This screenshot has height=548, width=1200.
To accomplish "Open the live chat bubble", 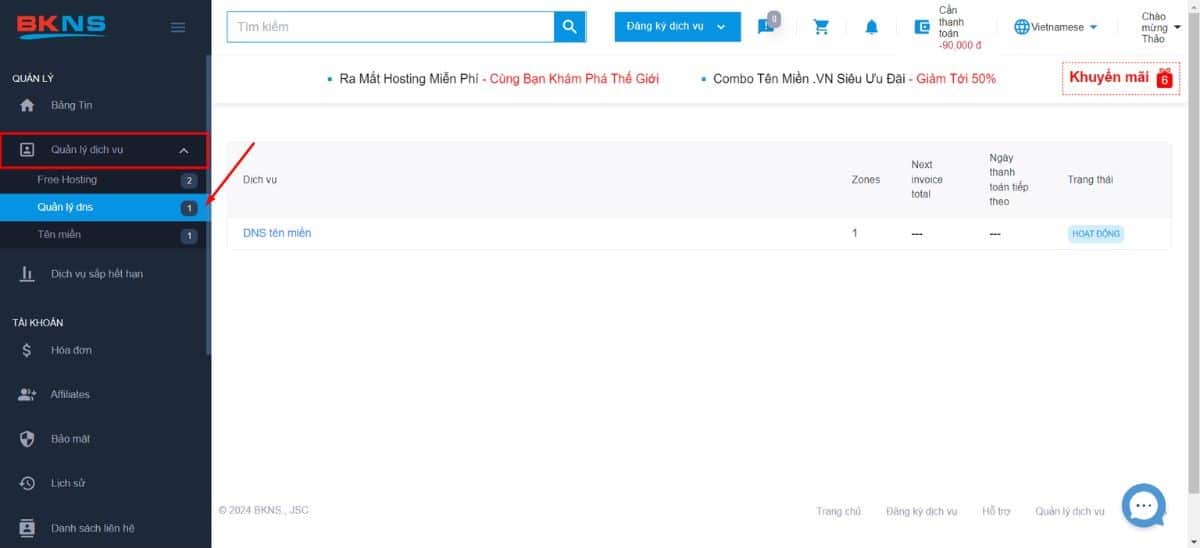I will [1144, 506].
